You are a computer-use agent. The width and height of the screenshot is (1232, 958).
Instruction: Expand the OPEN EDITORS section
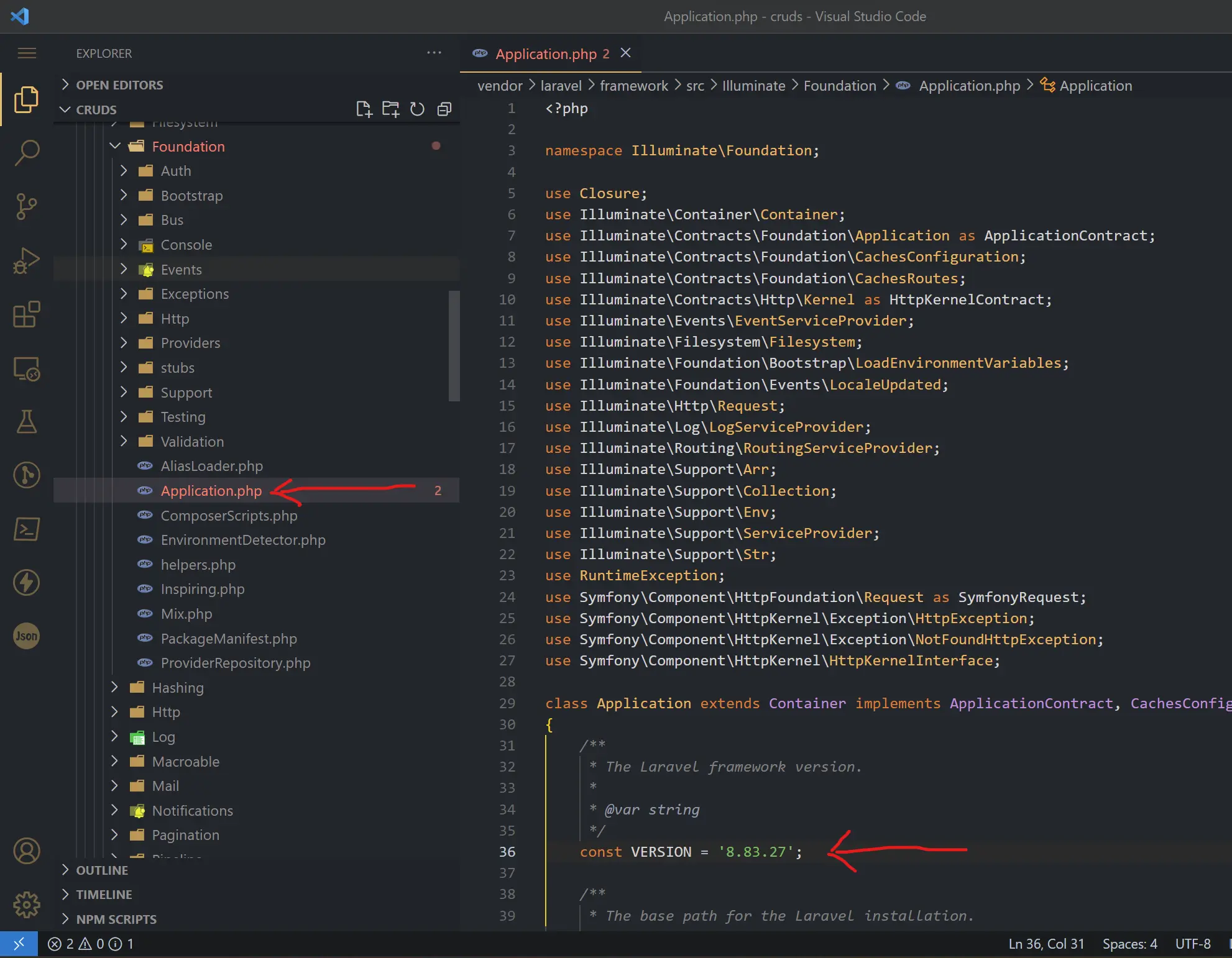[x=119, y=85]
